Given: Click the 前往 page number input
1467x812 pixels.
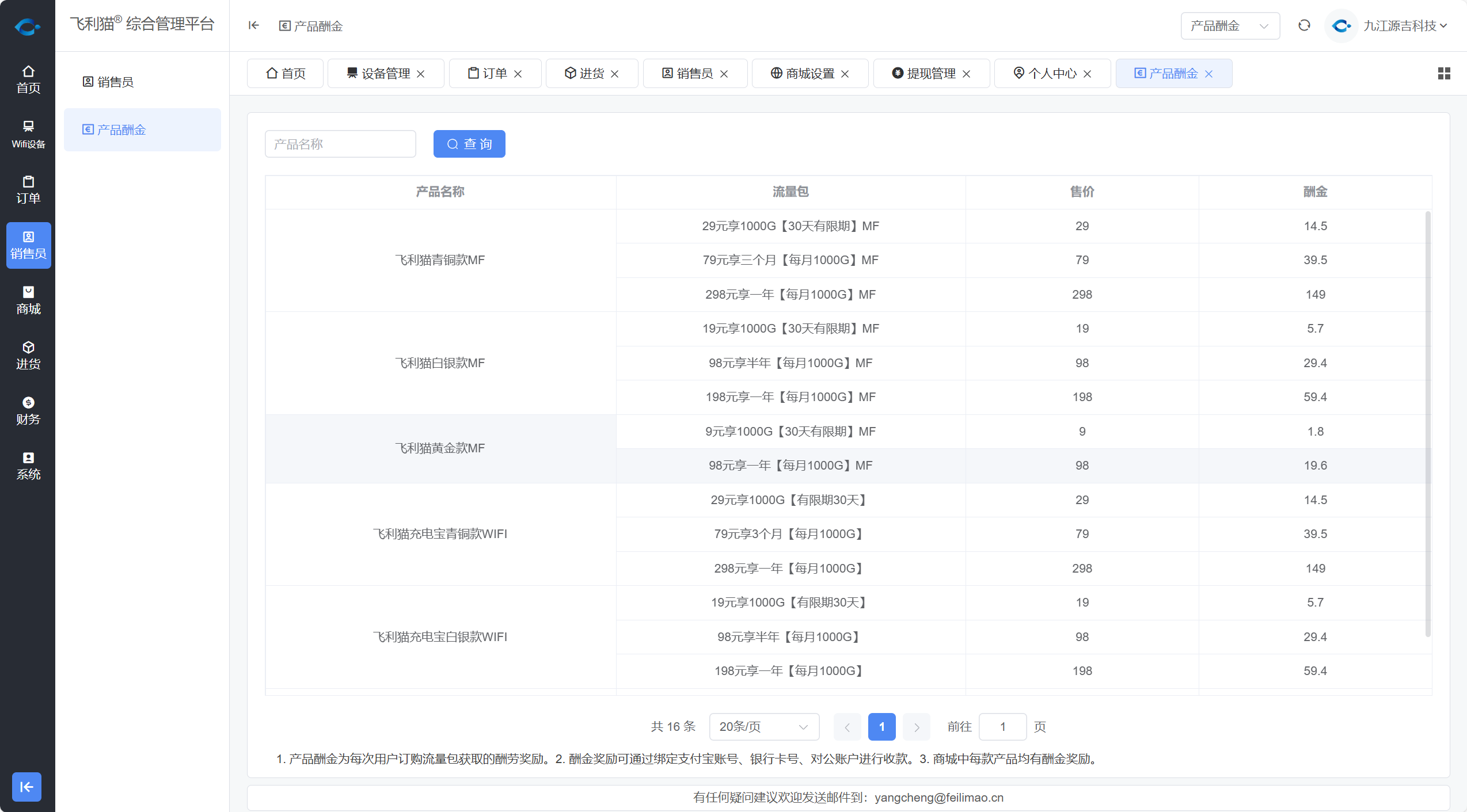Looking at the screenshot, I should (1002, 727).
